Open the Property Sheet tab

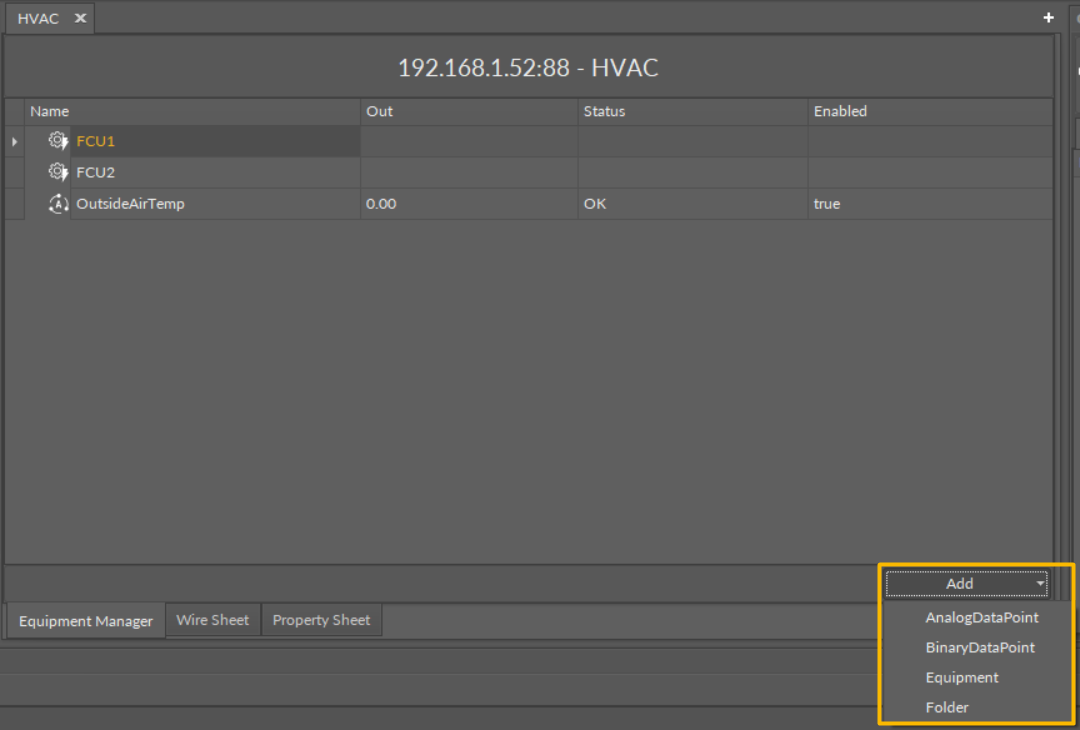pyautogui.click(x=321, y=620)
